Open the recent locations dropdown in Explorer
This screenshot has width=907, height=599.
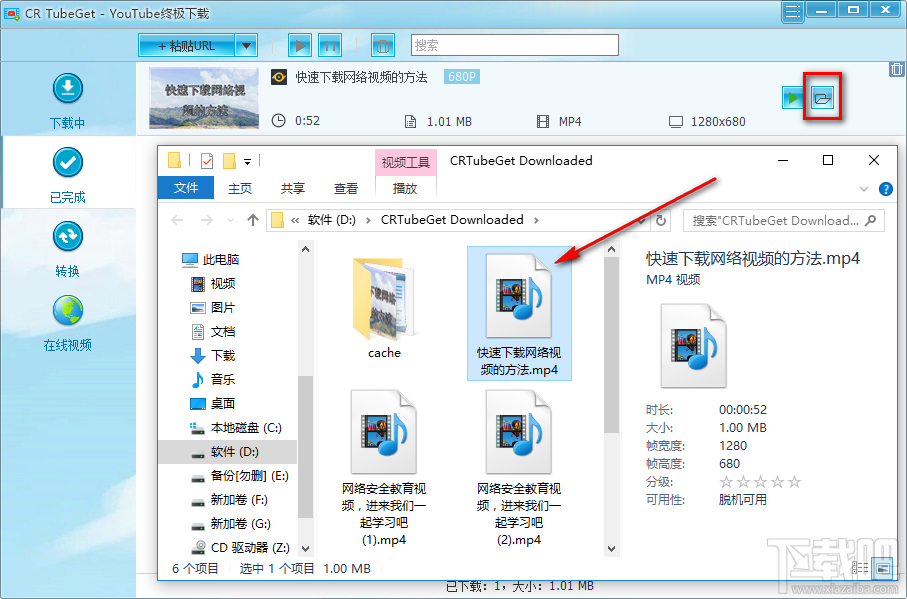click(x=230, y=220)
